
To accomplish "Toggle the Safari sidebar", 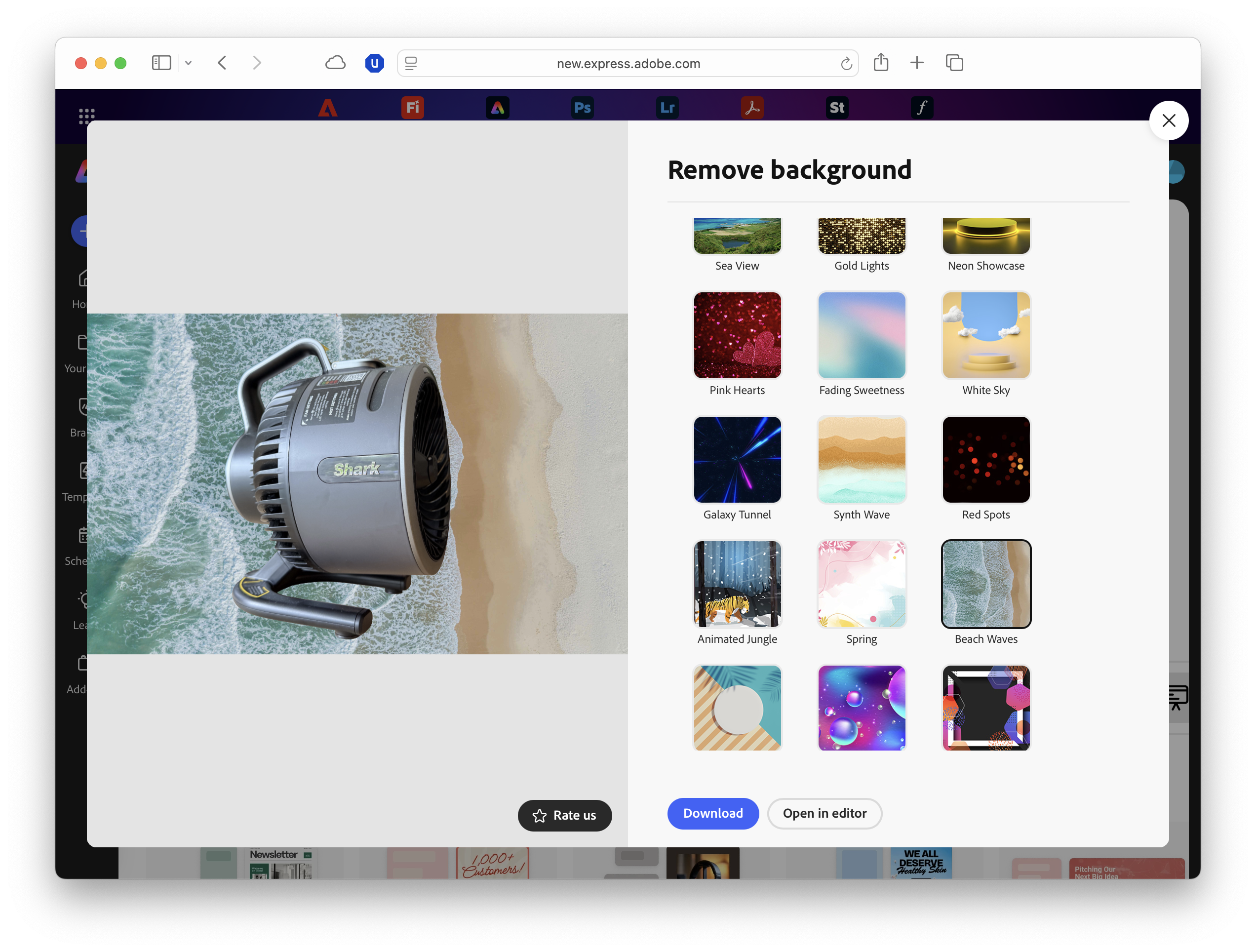I will point(161,63).
